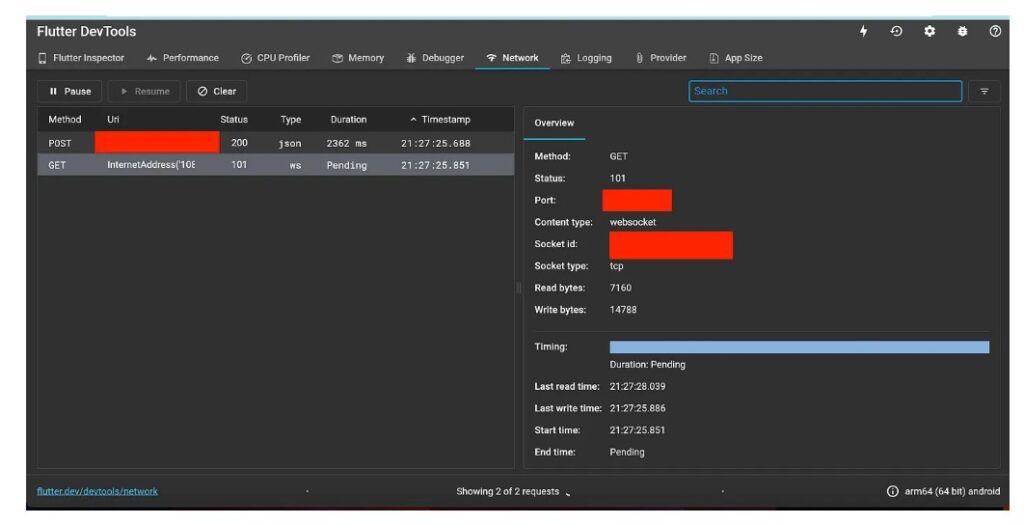Switch to the Provider tab
The image size is (1024, 525).
[661, 58]
